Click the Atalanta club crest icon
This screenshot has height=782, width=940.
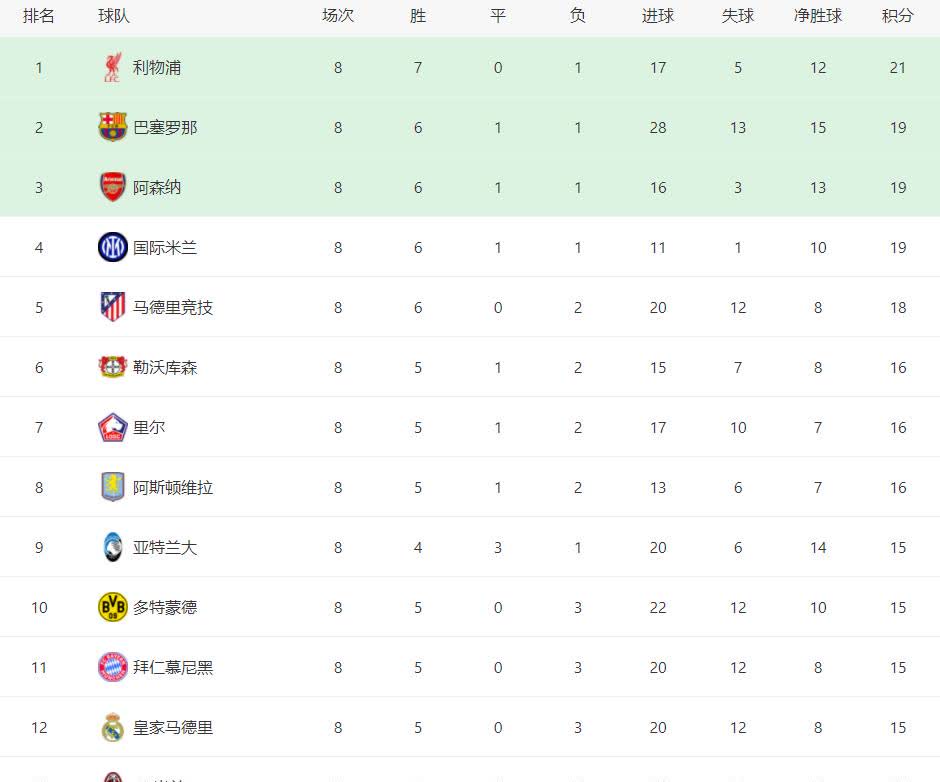point(112,547)
